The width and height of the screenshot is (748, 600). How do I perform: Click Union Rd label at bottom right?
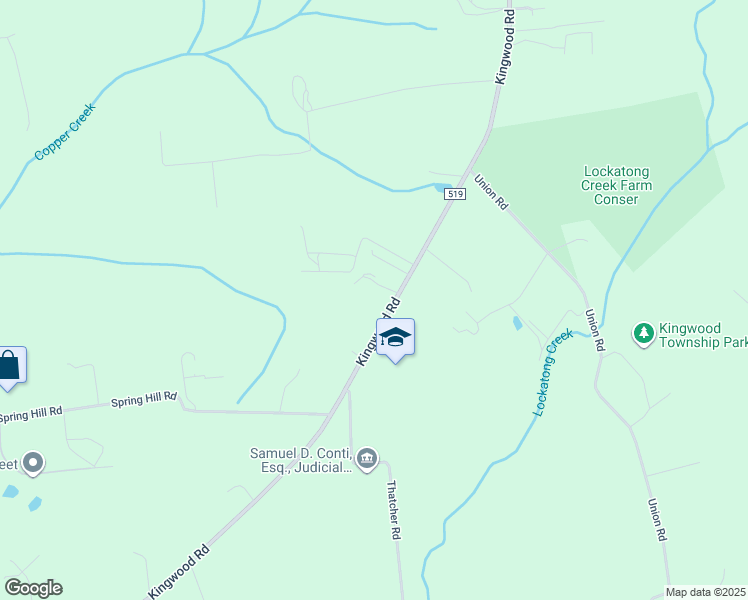click(657, 519)
